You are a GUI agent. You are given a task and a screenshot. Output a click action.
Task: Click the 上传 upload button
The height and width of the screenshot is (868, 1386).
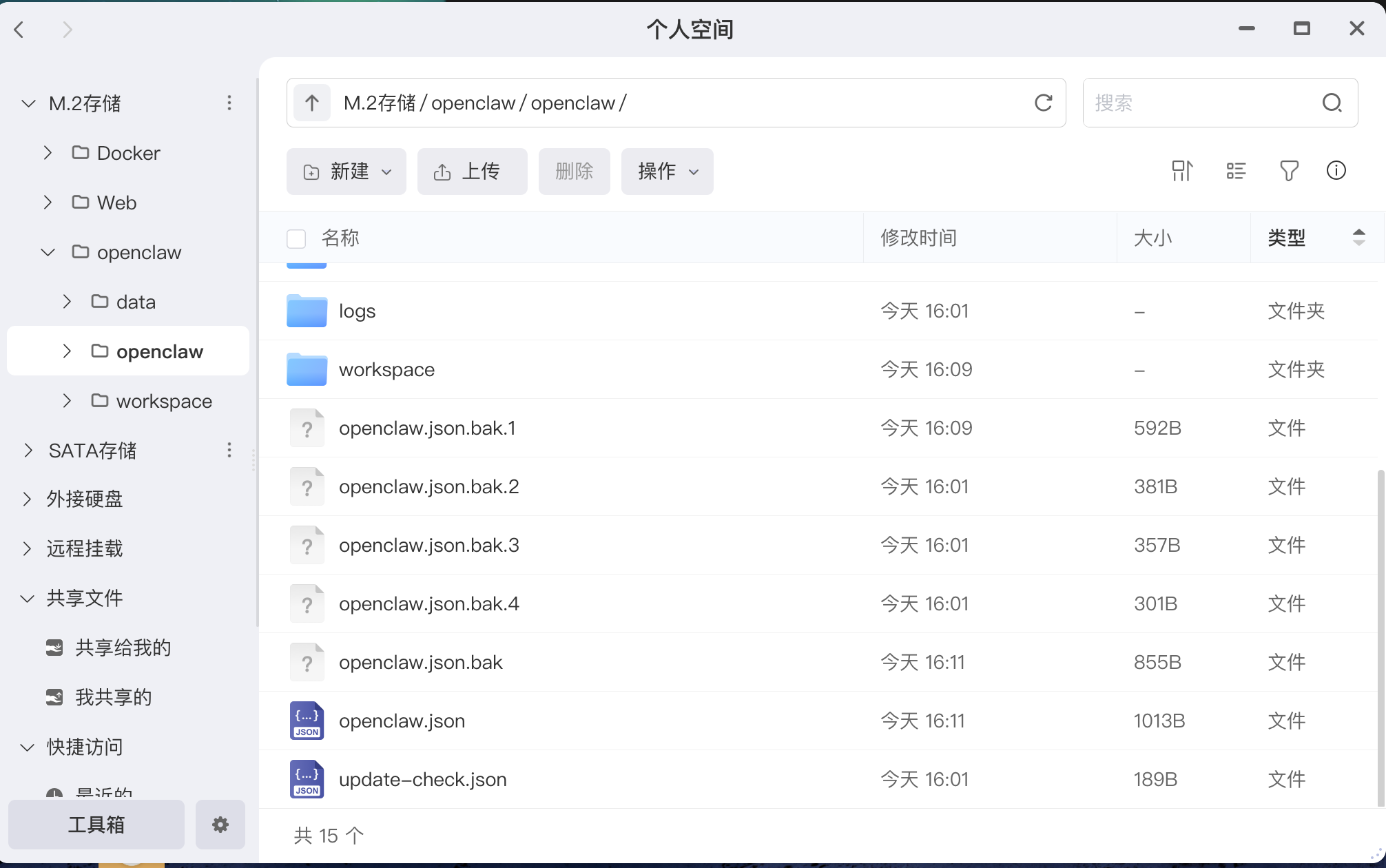click(x=472, y=171)
